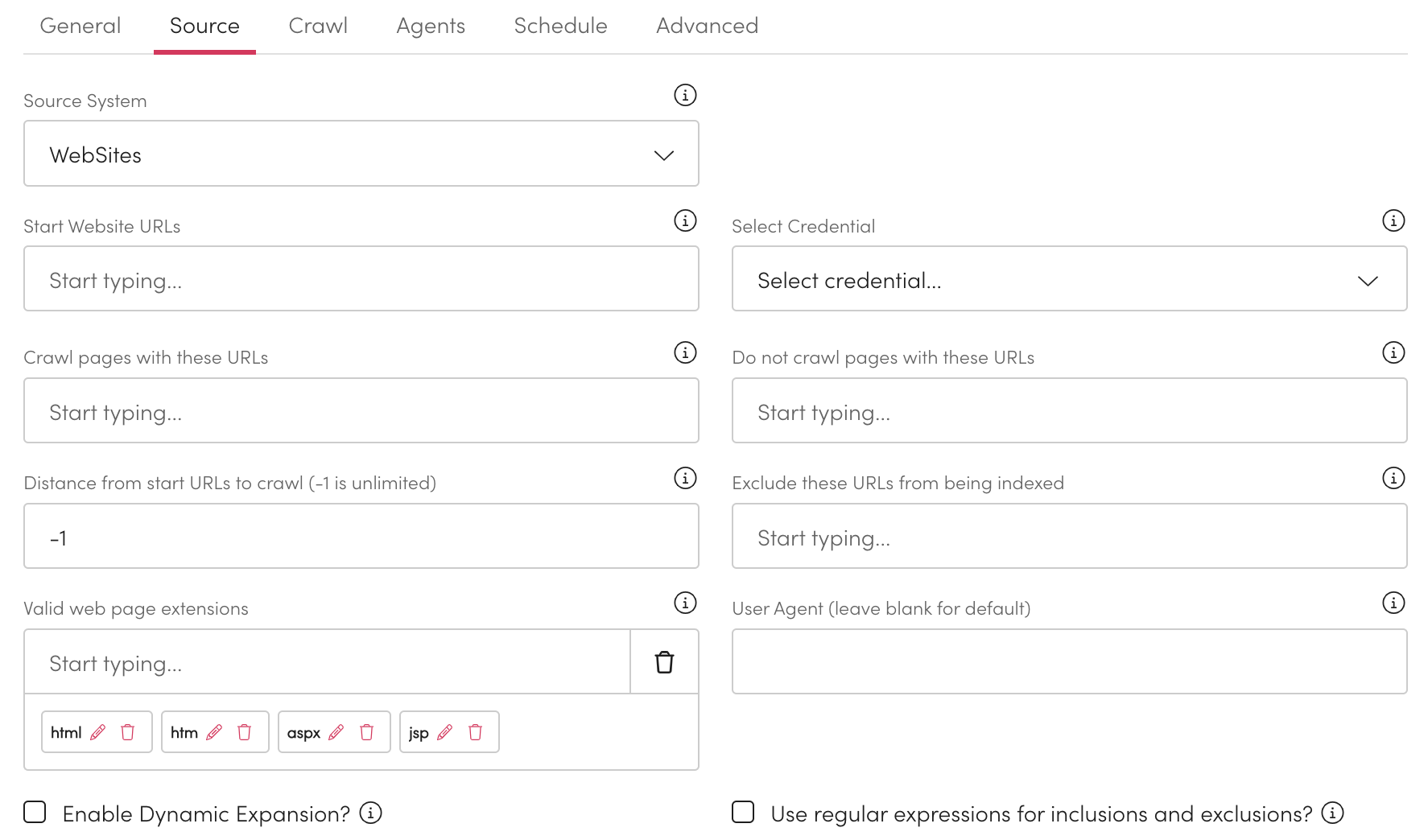Click the Do not crawl pages URLs field
The image size is (1428, 840).
(1068, 411)
